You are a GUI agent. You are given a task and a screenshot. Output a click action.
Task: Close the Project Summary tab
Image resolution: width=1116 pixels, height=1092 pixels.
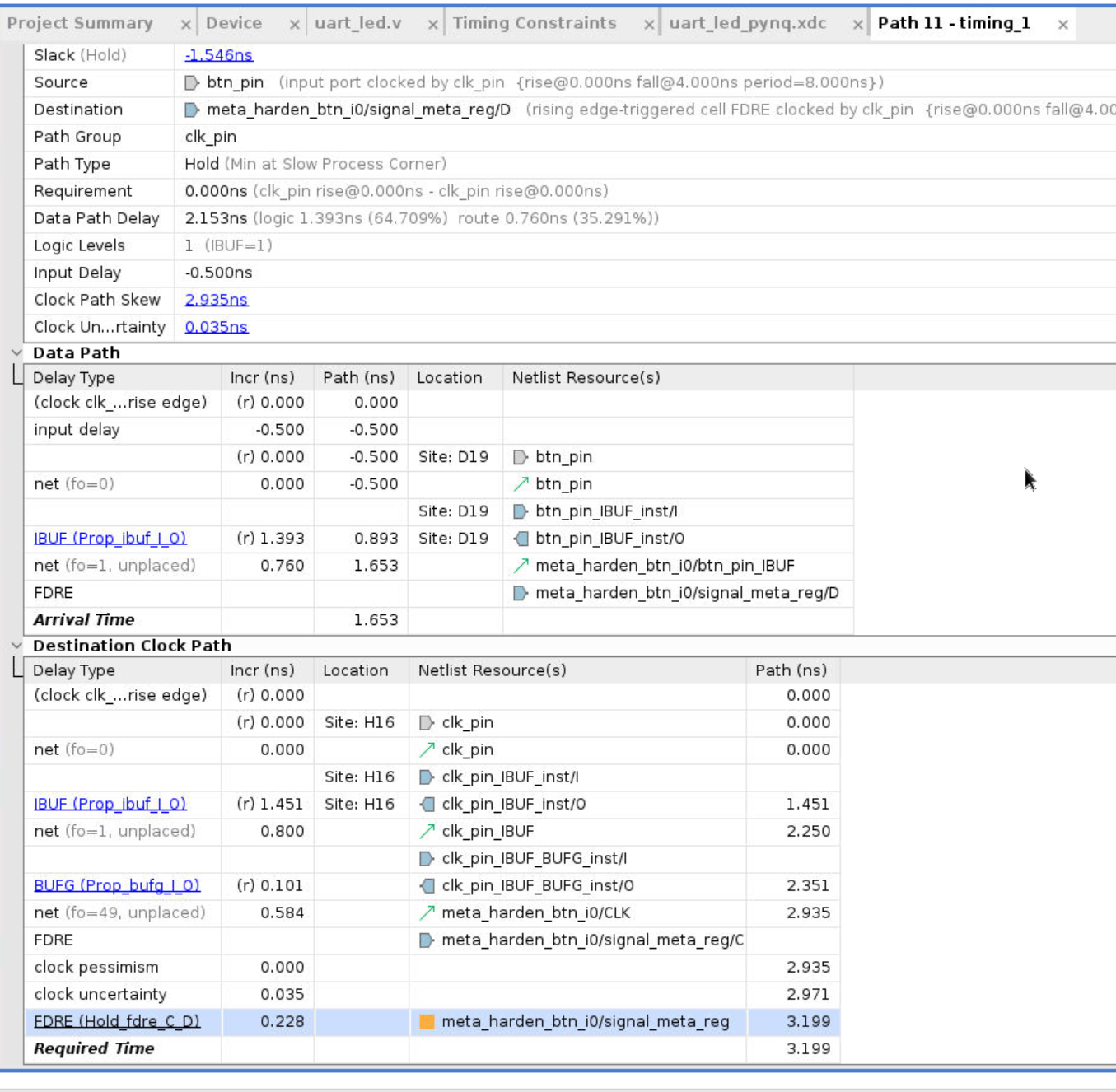click(x=185, y=25)
